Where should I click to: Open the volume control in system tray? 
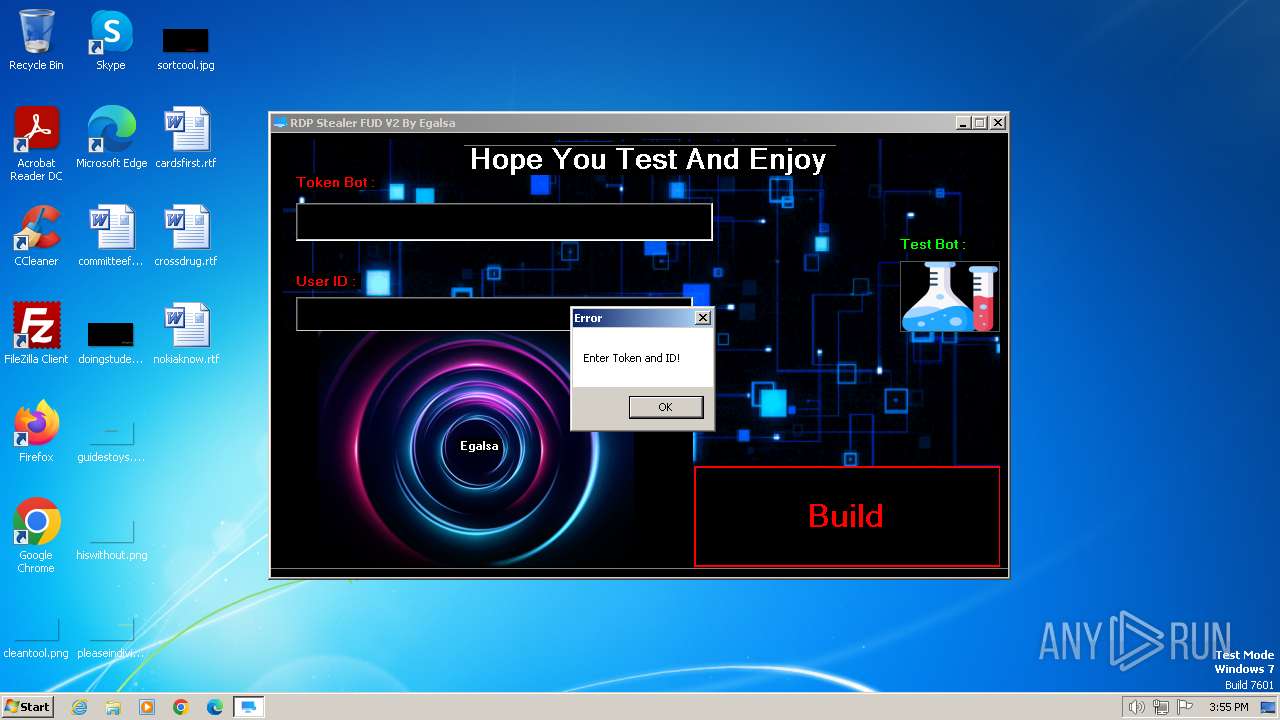1136,707
